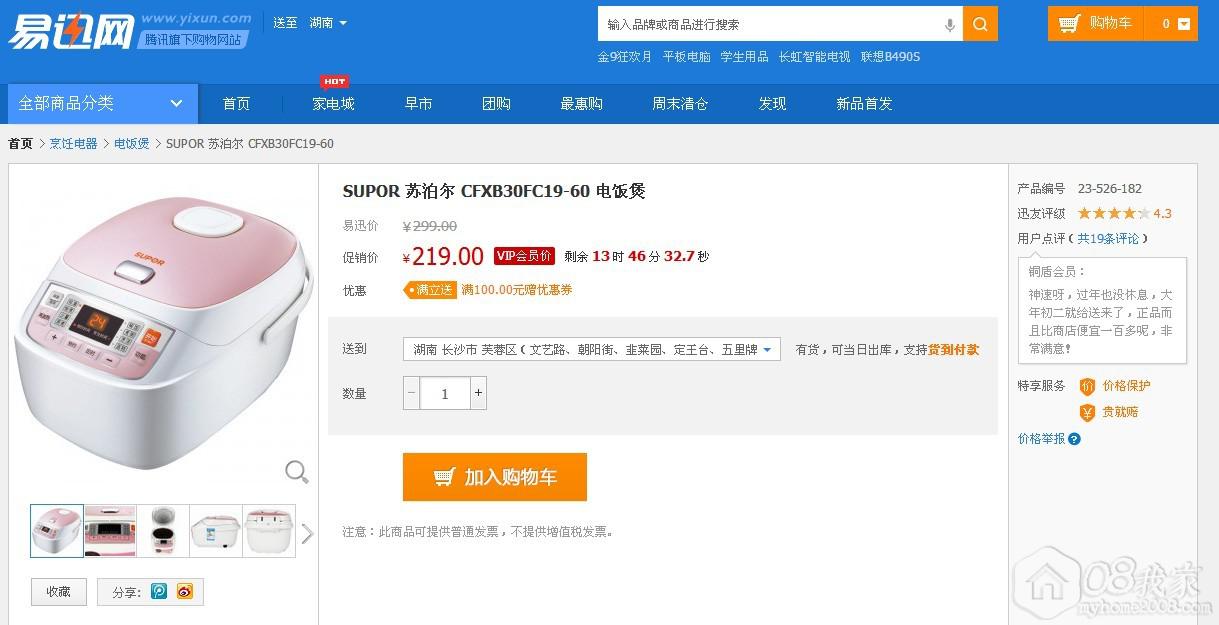Click the orange search magnifier button
The width and height of the screenshot is (1219, 625).
[980, 24]
